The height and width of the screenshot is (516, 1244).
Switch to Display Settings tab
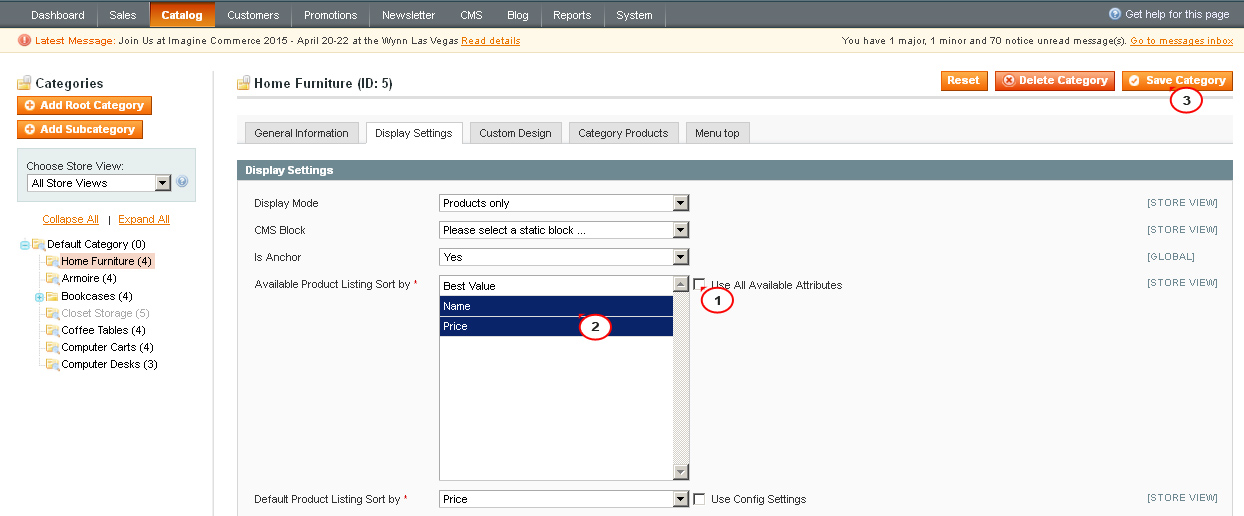click(x=414, y=133)
